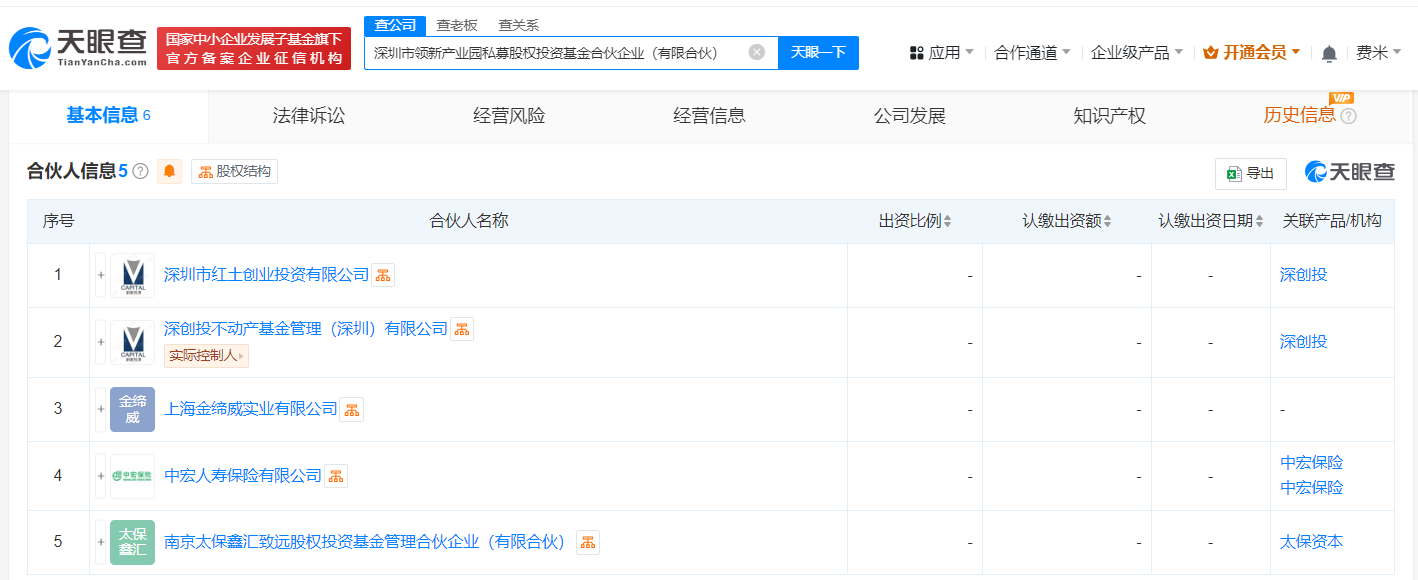Open the Tianyancha logo homepage

point(78,49)
